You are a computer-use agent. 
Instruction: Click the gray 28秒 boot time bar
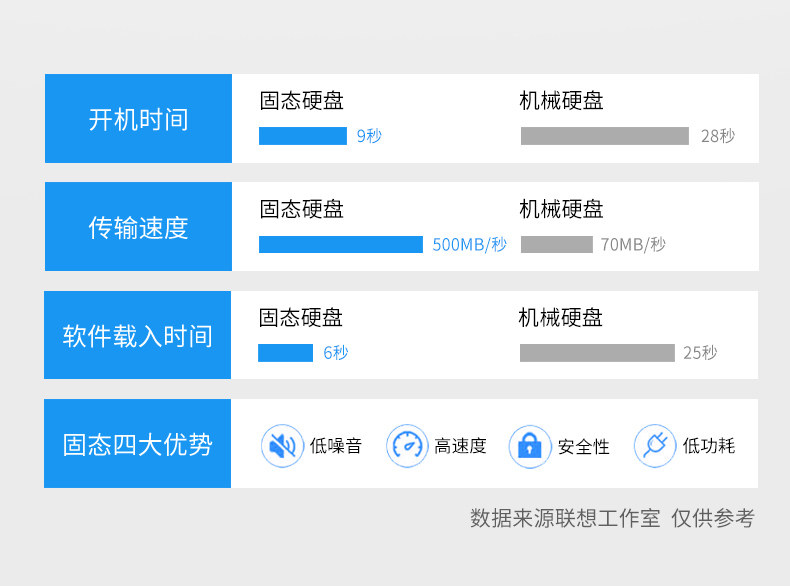tap(604, 136)
